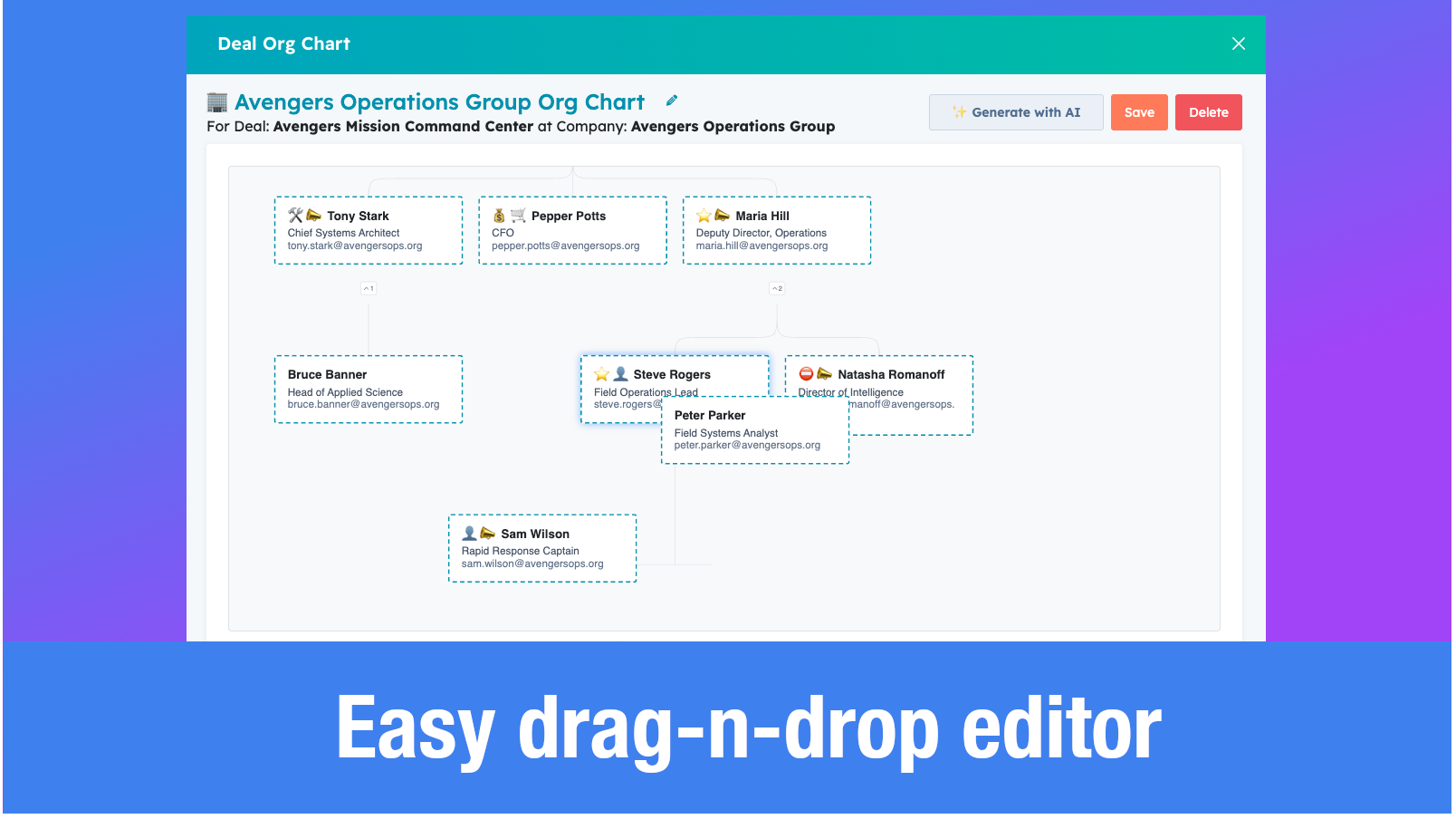
Task: Click shopping cart icon on Pepper Potts card
Action: (x=518, y=216)
